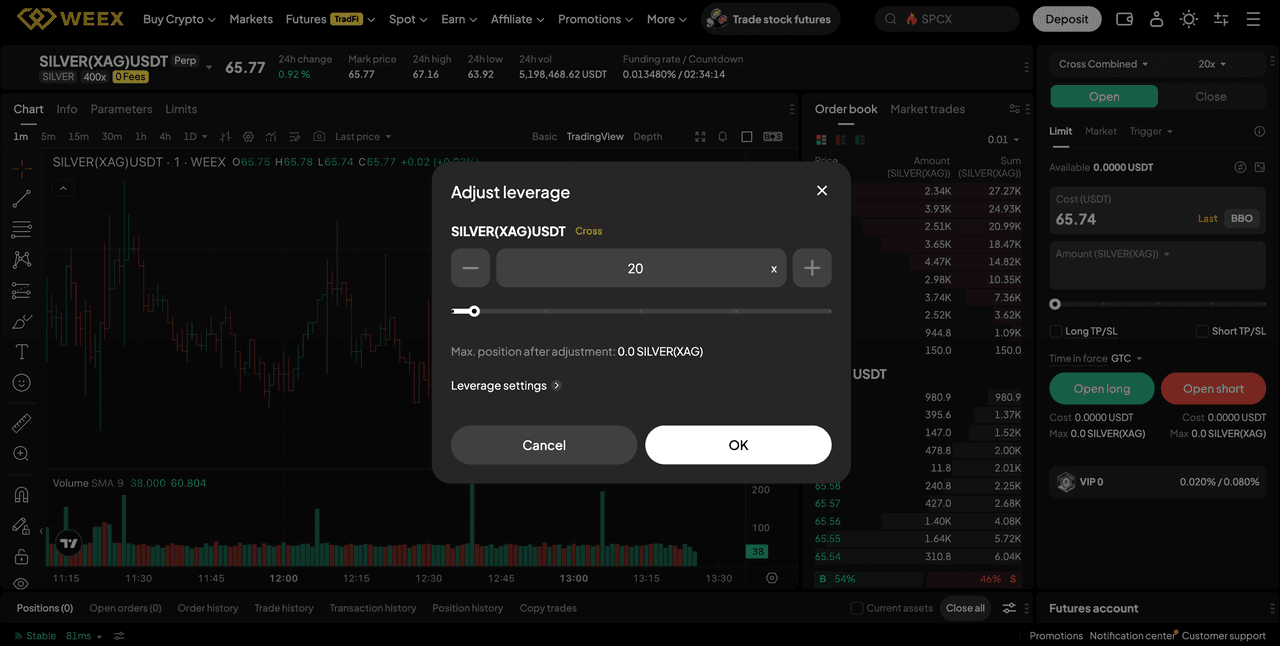The width and height of the screenshot is (1280, 646).
Task: Select the 15m chart interval
Action: (78, 137)
